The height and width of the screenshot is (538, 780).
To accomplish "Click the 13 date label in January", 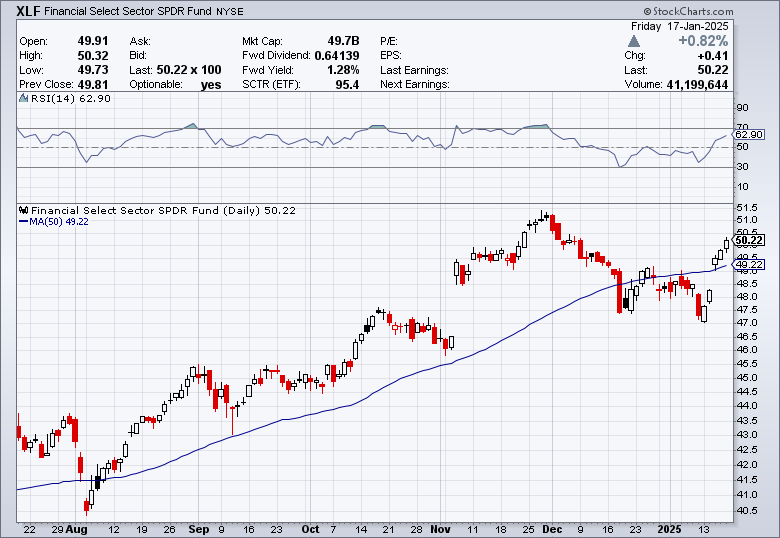I will (703, 530).
